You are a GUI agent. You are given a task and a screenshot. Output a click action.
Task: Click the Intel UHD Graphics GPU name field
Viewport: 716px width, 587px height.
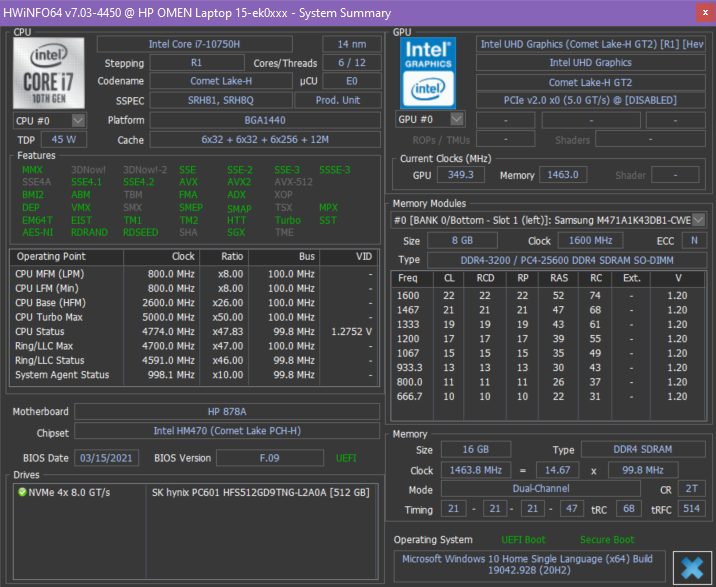[590, 63]
